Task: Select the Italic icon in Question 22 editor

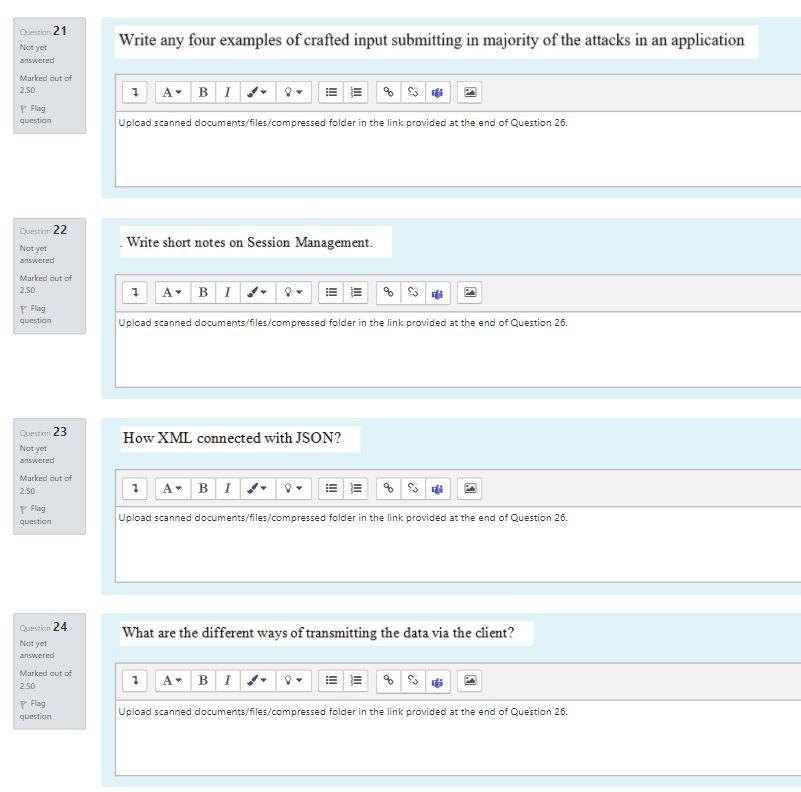Action: pos(227,292)
